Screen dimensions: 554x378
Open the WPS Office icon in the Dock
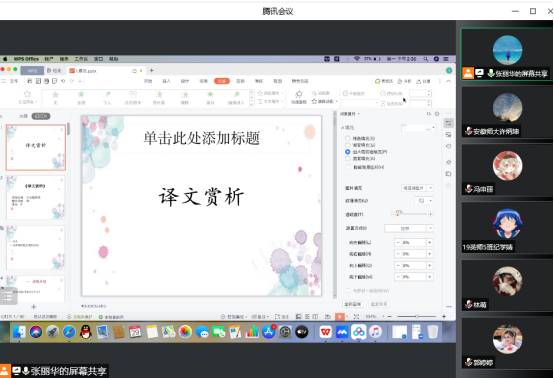coord(325,332)
